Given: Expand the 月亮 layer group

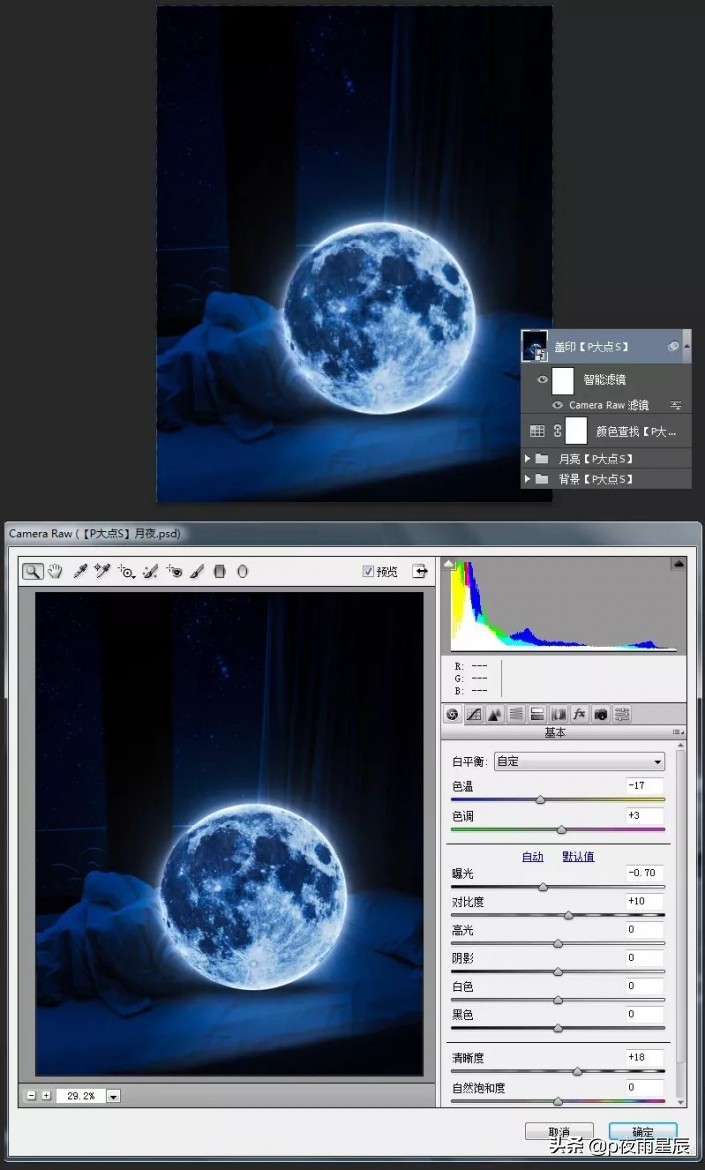Looking at the screenshot, I should coord(528,458).
